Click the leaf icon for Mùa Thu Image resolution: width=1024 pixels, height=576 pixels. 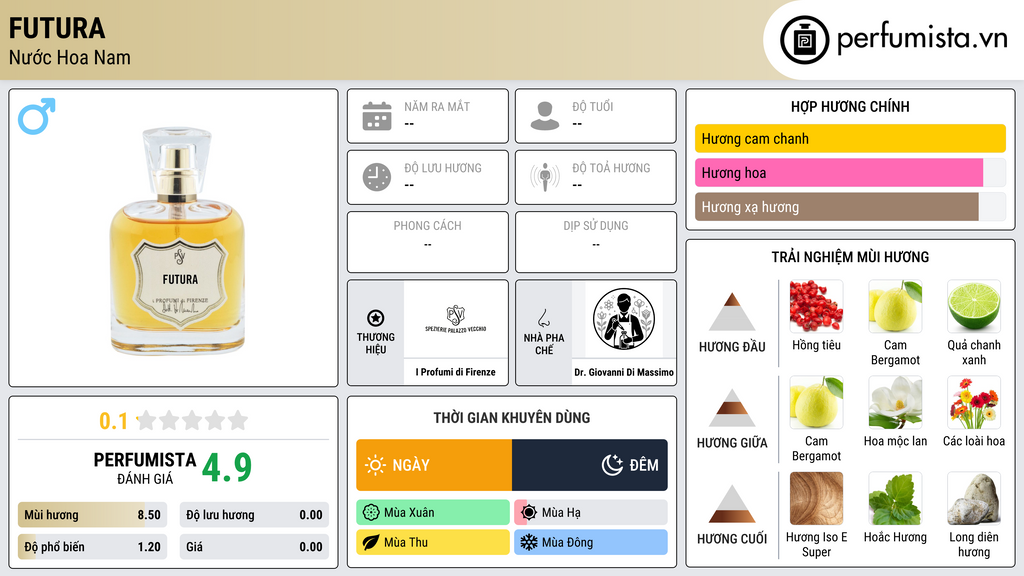click(x=371, y=543)
